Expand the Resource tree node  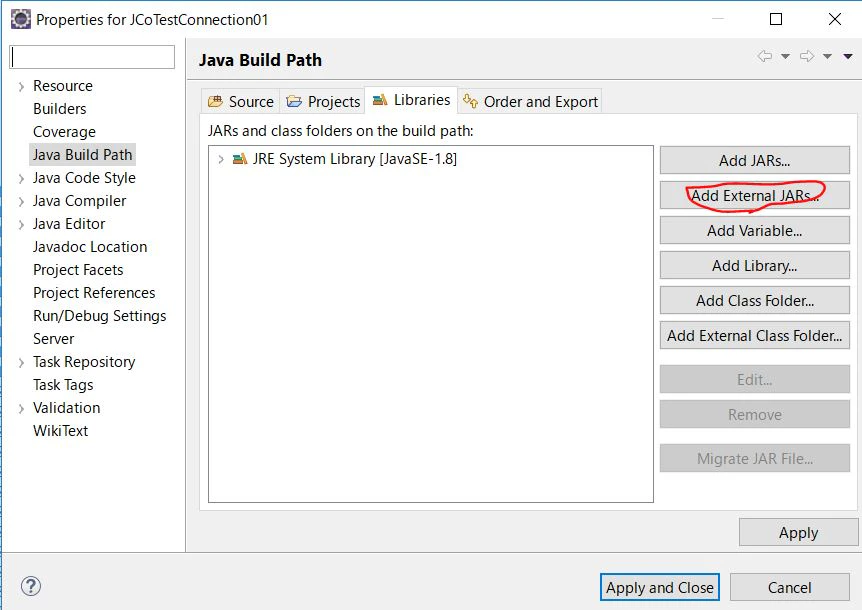point(21,86)
